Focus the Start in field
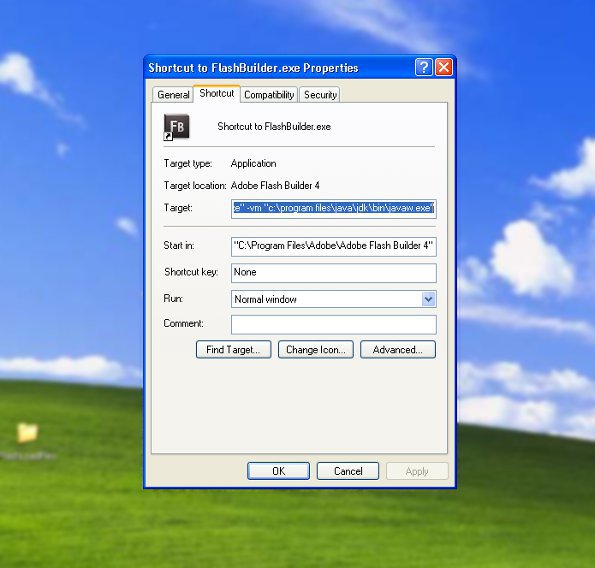595x568 pixels. (334, 247)
